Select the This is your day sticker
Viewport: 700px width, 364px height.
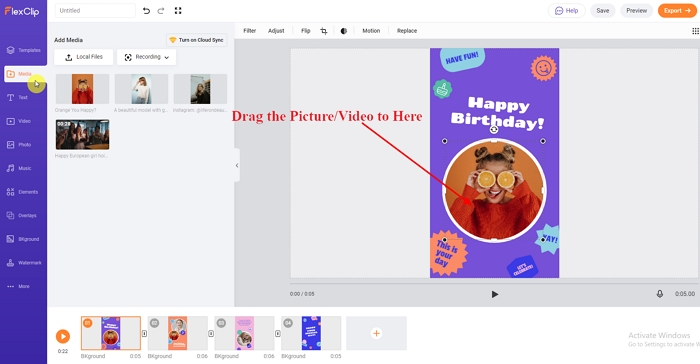click(448, 253)
